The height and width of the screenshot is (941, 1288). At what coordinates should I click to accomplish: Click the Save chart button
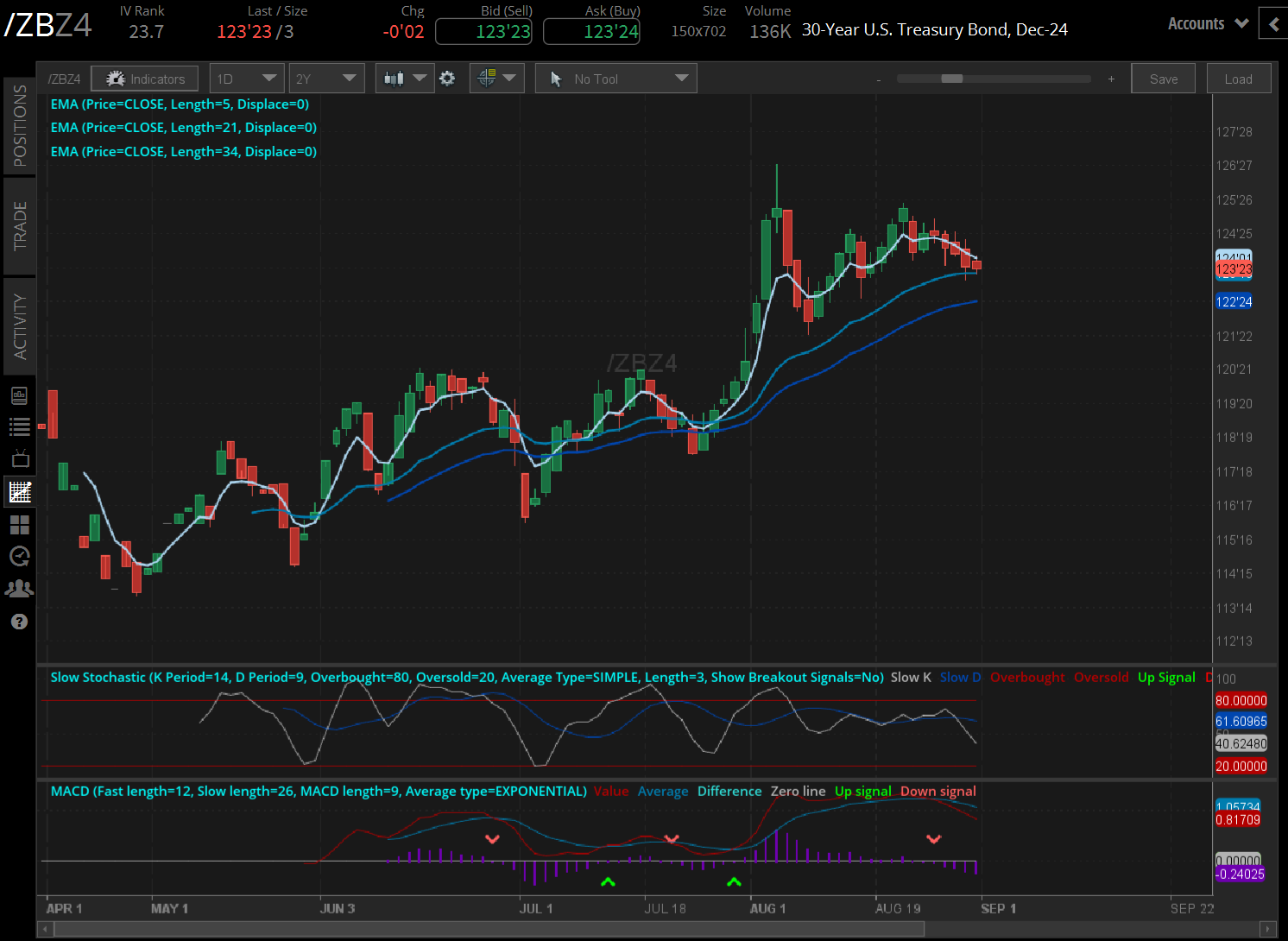pyautogui.click(x=1163, y=78)
